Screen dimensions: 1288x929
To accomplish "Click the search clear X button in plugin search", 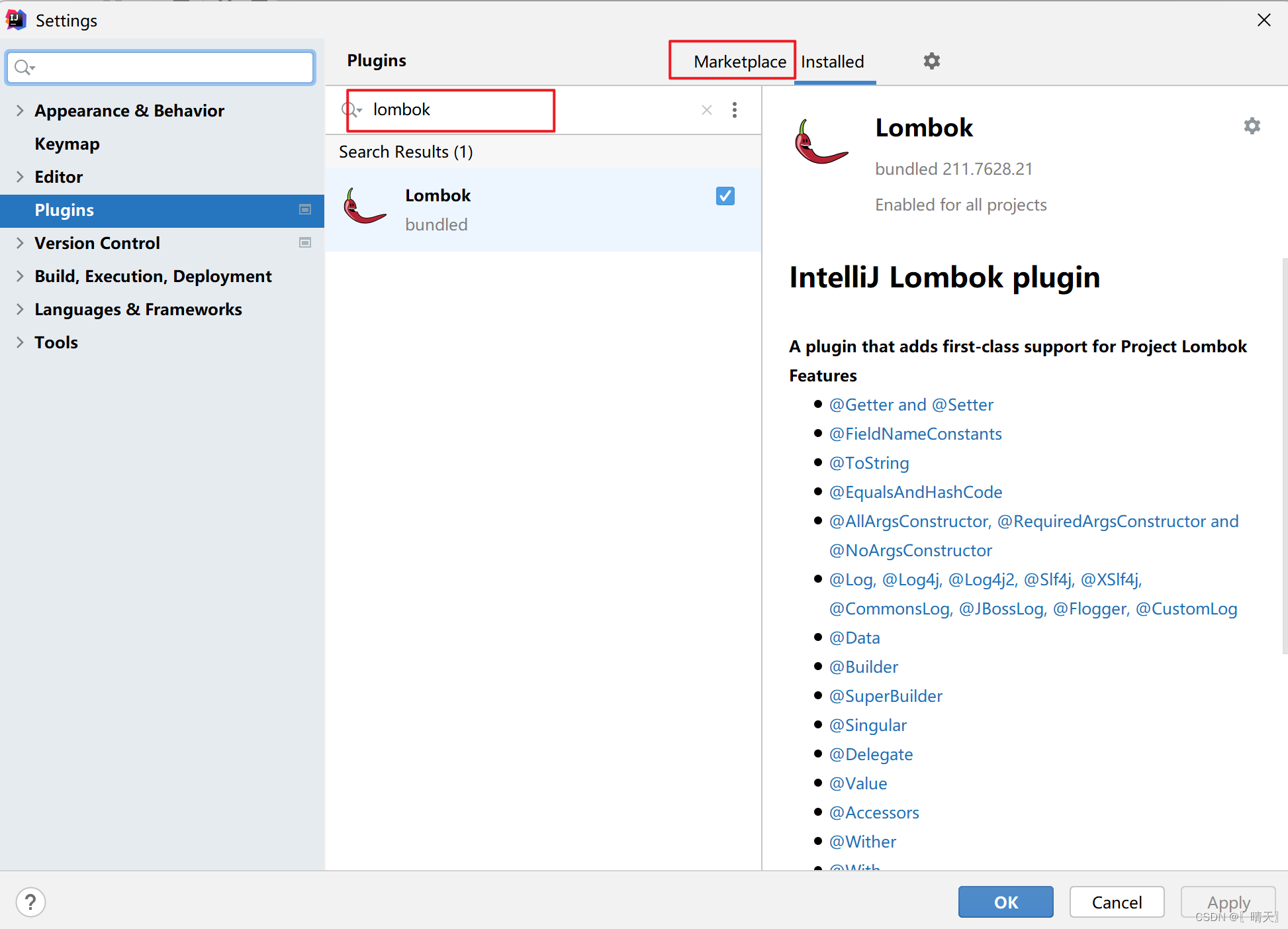I will [707, 110].
